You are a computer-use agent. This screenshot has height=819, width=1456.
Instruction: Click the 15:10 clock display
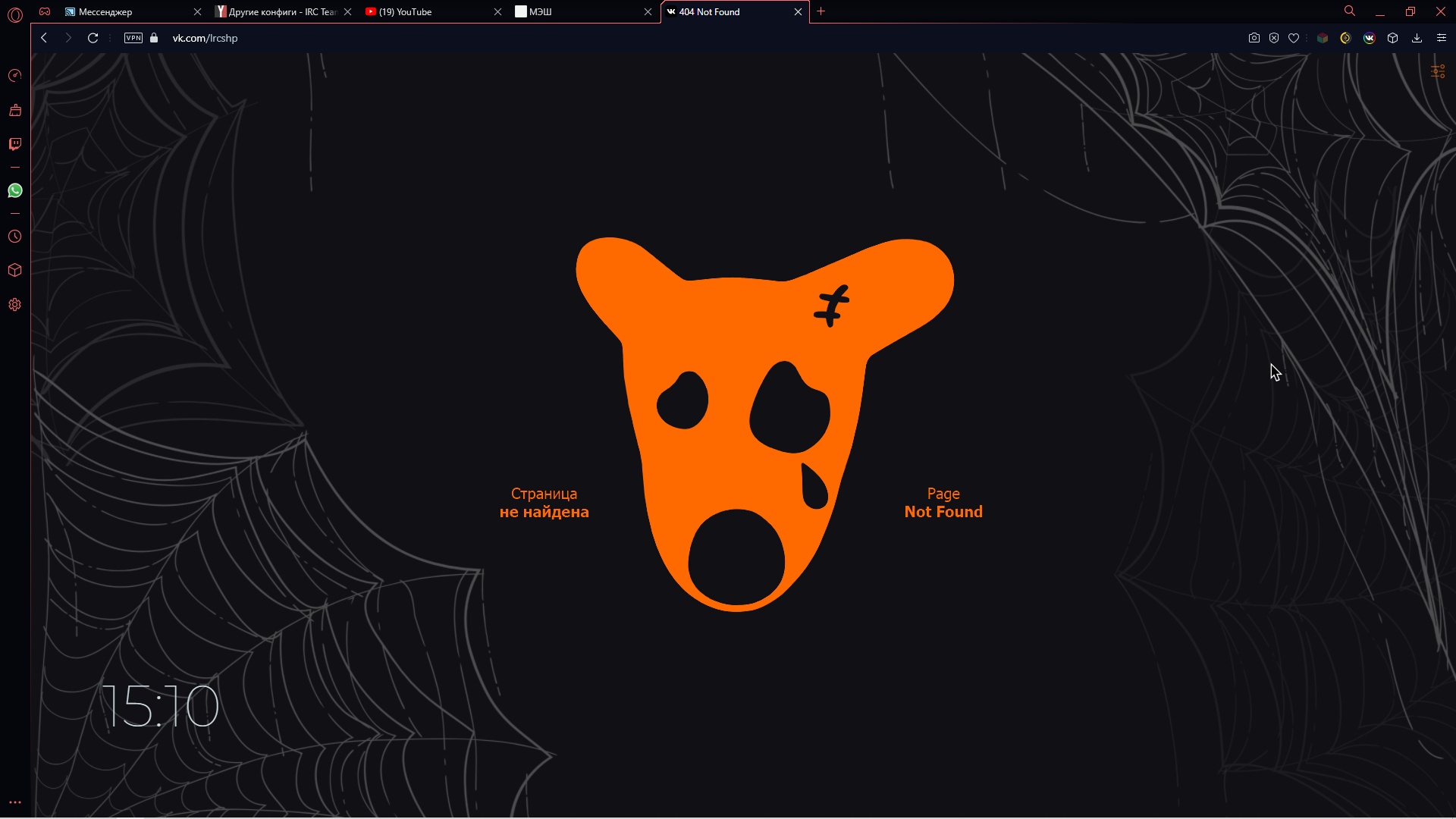(x=161, y=707)
